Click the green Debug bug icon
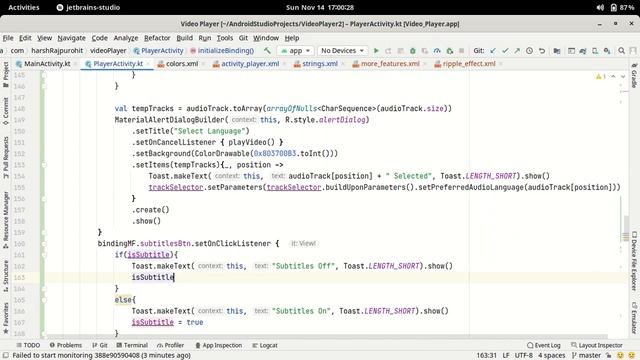 pos(413,51)
